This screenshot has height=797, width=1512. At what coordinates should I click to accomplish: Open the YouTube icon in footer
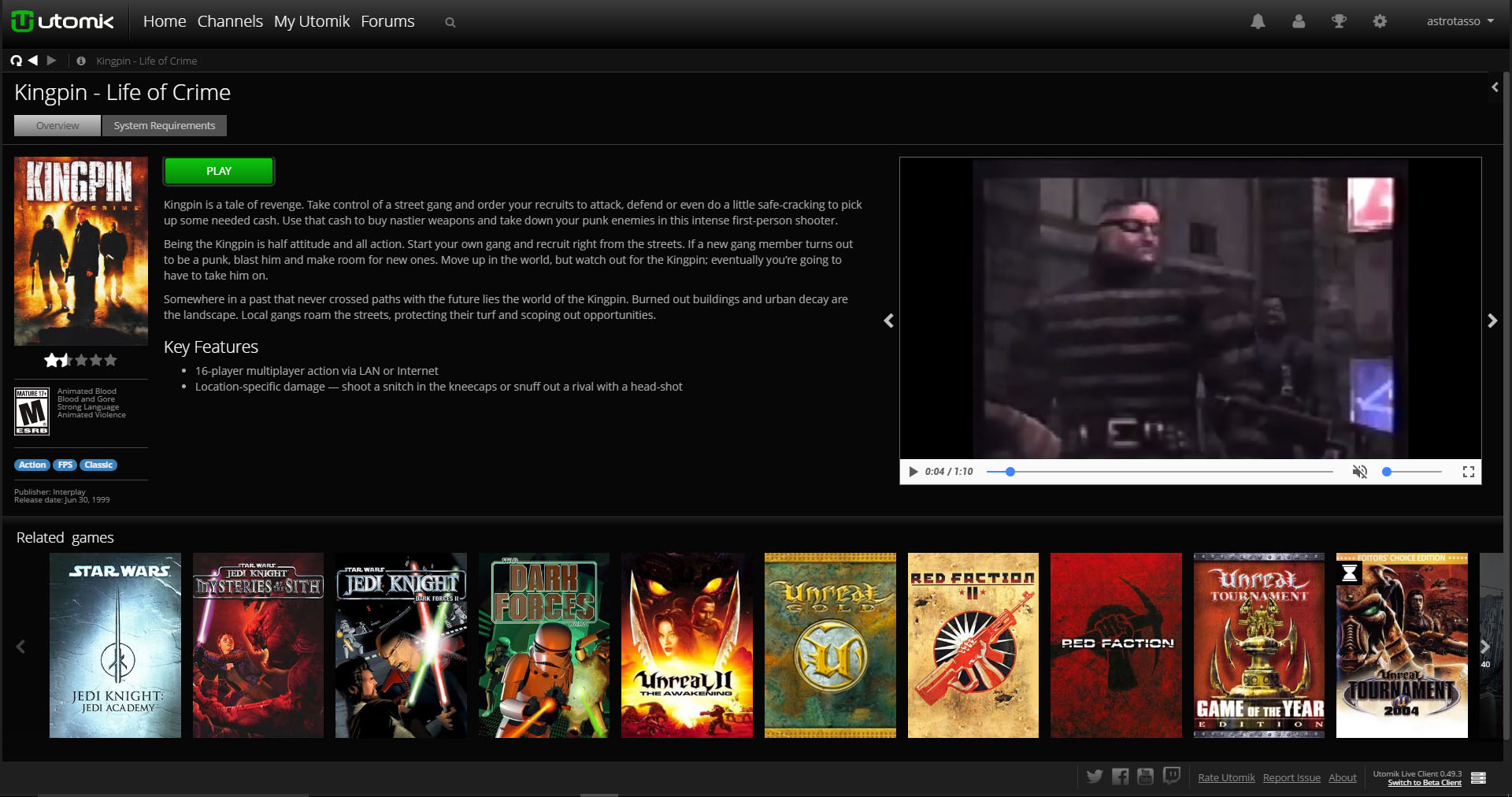[1145, 777]
